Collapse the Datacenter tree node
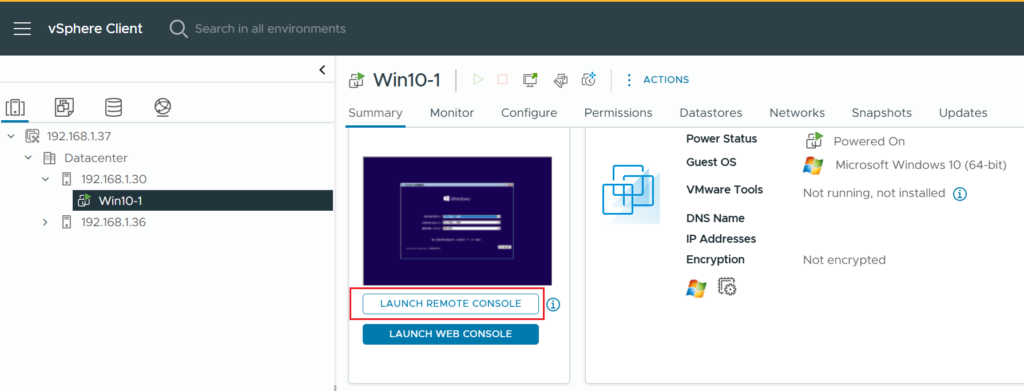Image resolution: width=1024 pixels, height=391 pixels. pos(28,158)
